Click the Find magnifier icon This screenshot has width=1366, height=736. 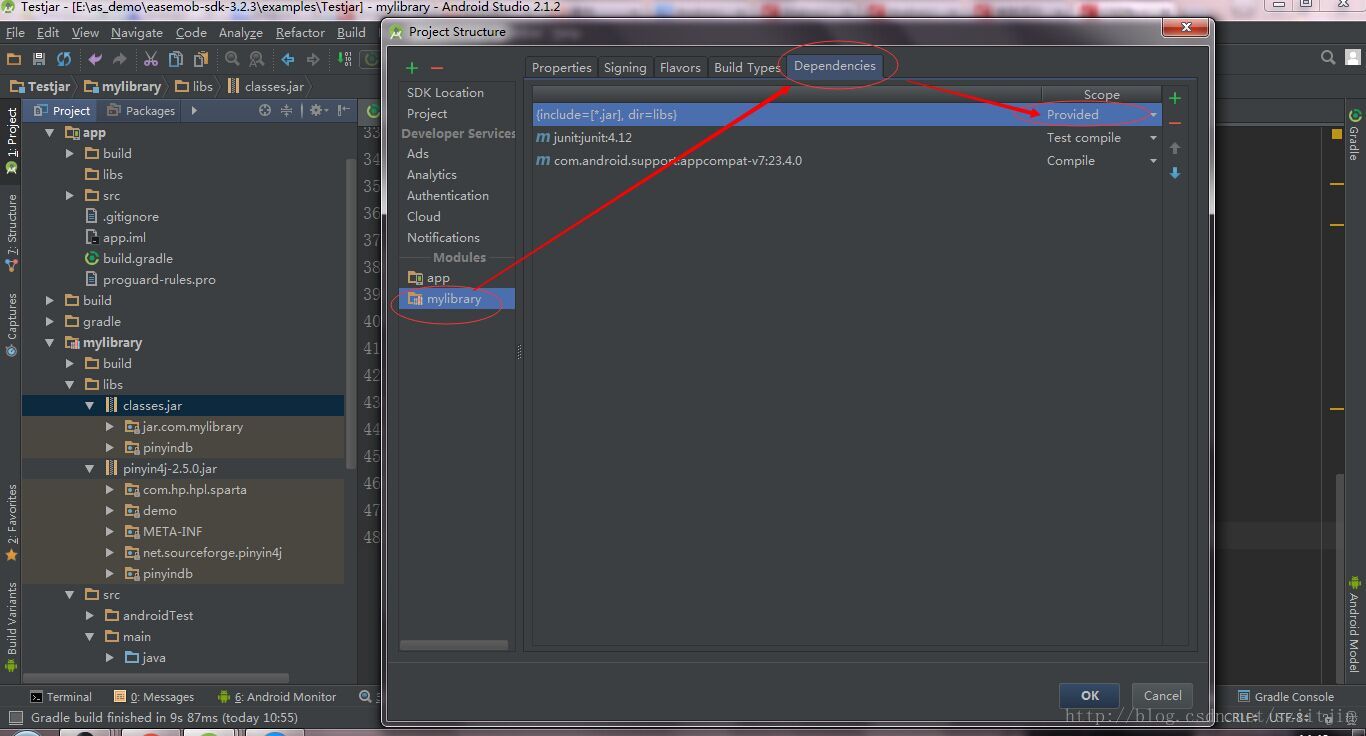[x=232, y=59]
